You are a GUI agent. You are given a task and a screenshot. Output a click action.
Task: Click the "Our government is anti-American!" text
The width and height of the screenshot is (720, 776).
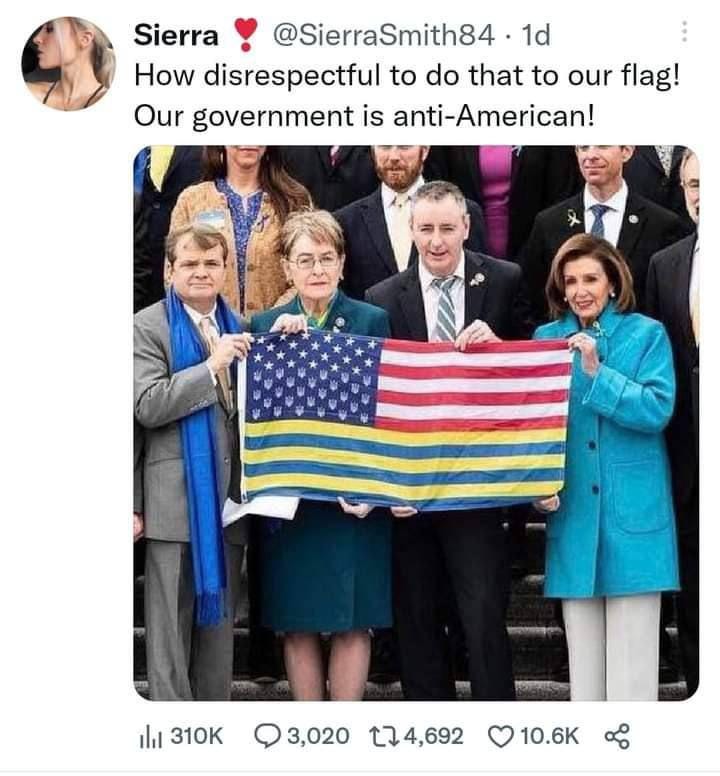(364, 116)
